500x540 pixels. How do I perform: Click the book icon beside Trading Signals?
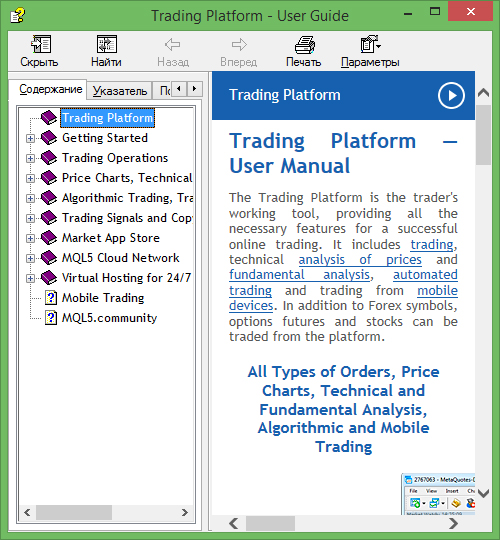(49, 218)
